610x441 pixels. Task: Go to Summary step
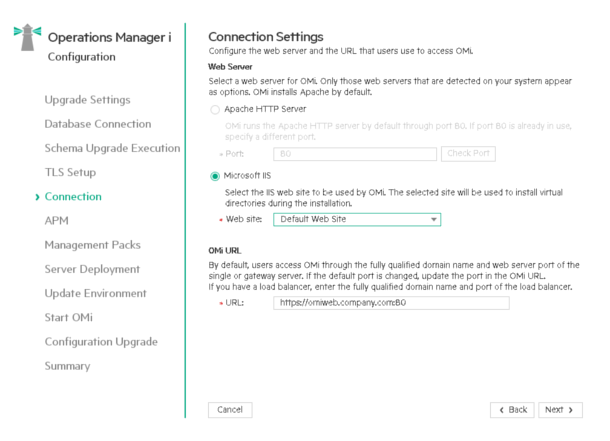[67, 366]
